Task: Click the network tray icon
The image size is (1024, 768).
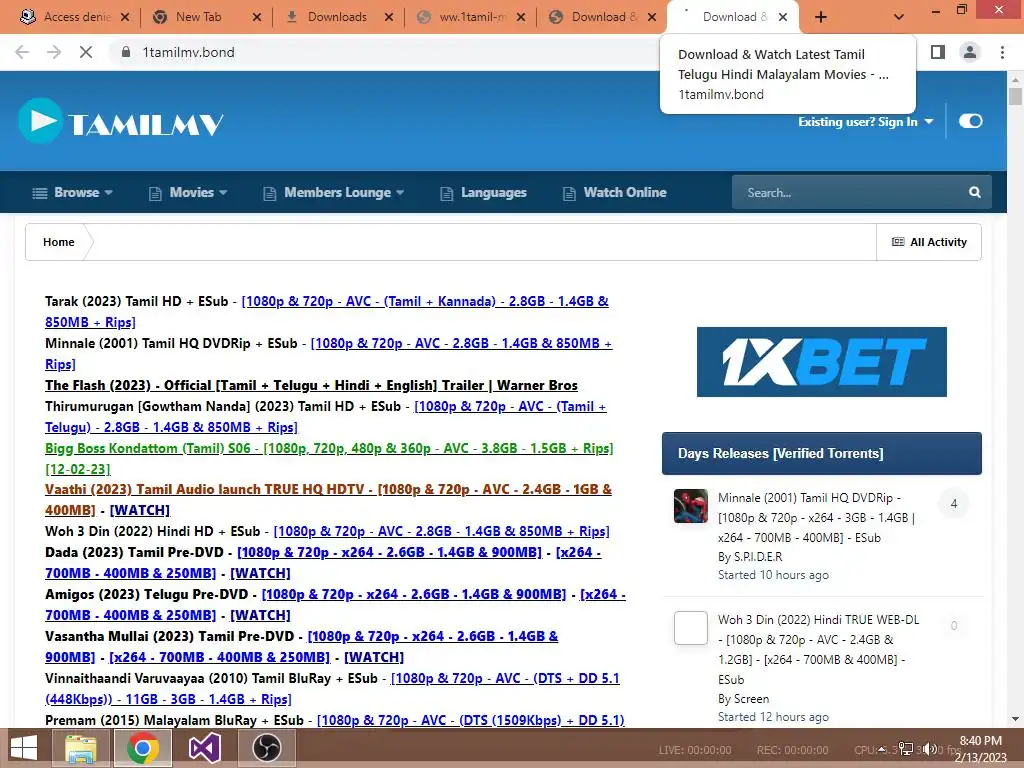Action: 906,749
